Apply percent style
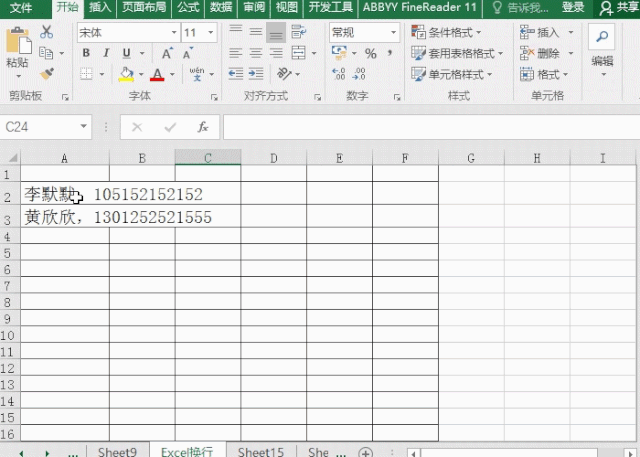The image size is (640, 457). point(371,53)
